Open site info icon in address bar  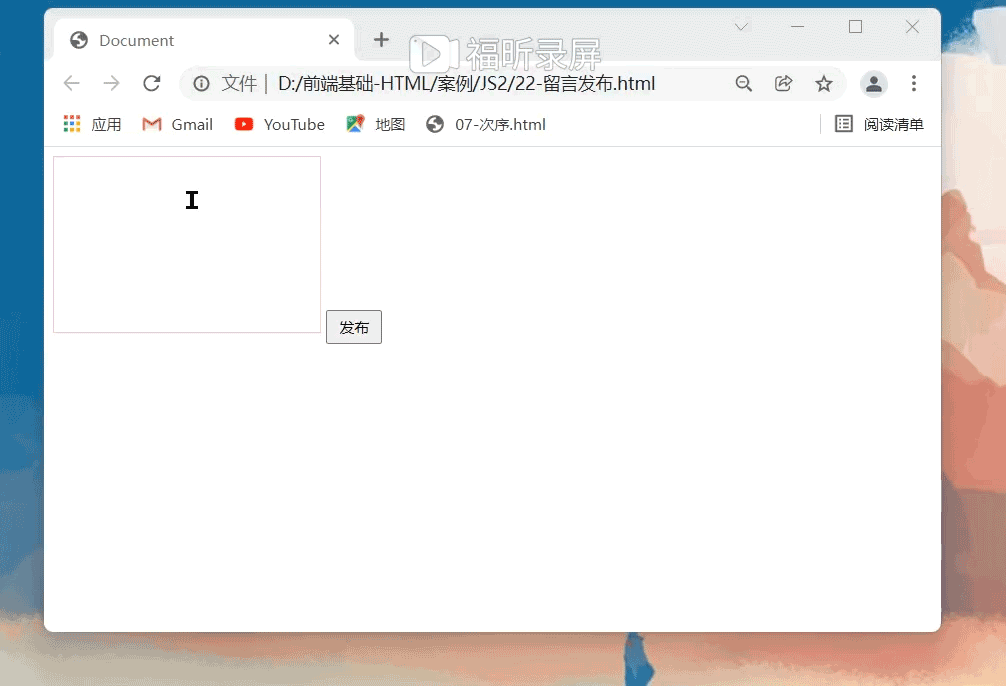pos(201,84)
